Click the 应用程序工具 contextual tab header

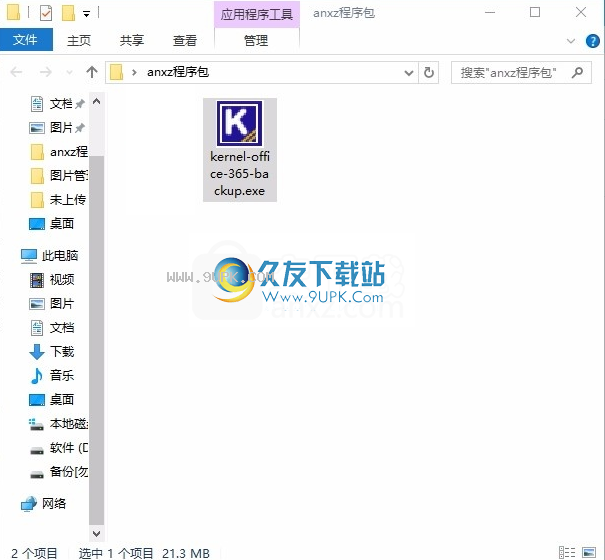257,15
